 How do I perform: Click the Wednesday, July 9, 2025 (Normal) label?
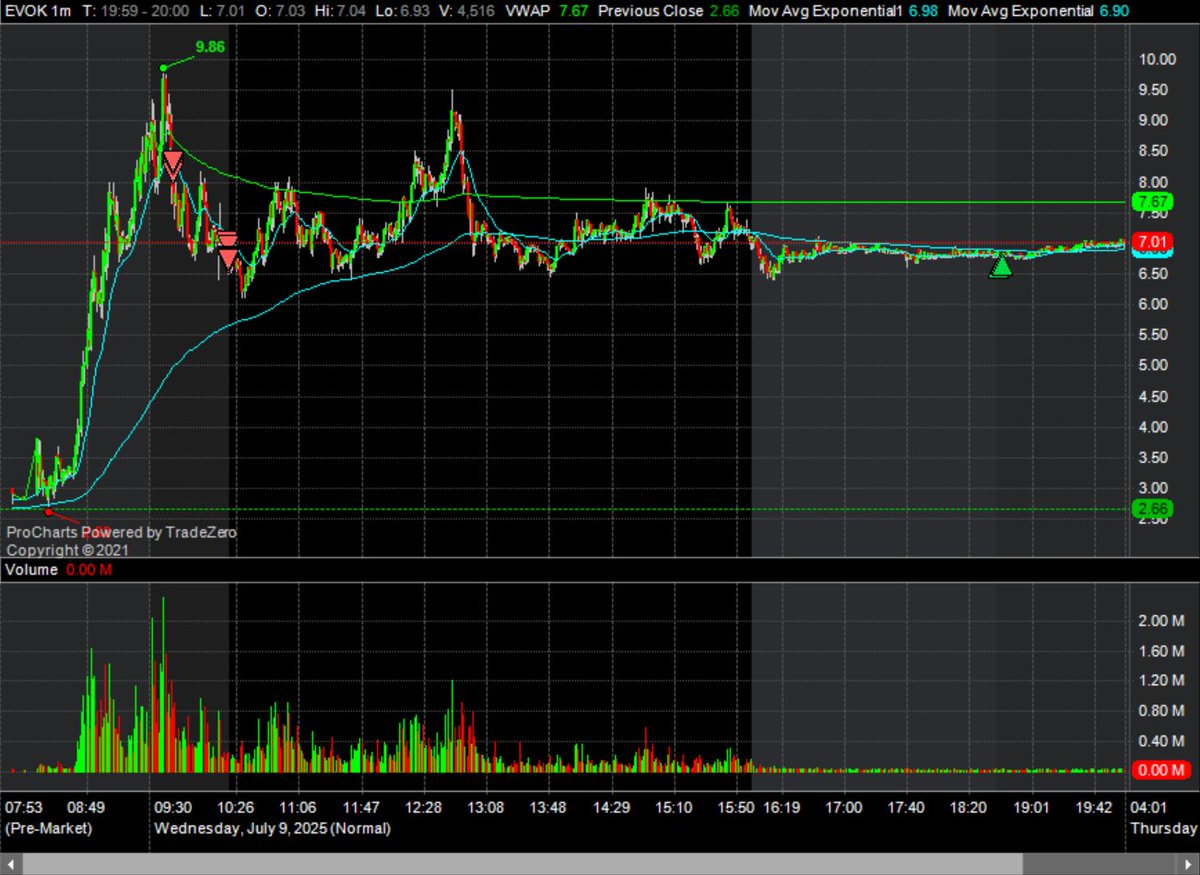pyautogui.click(x=272, y=829)
